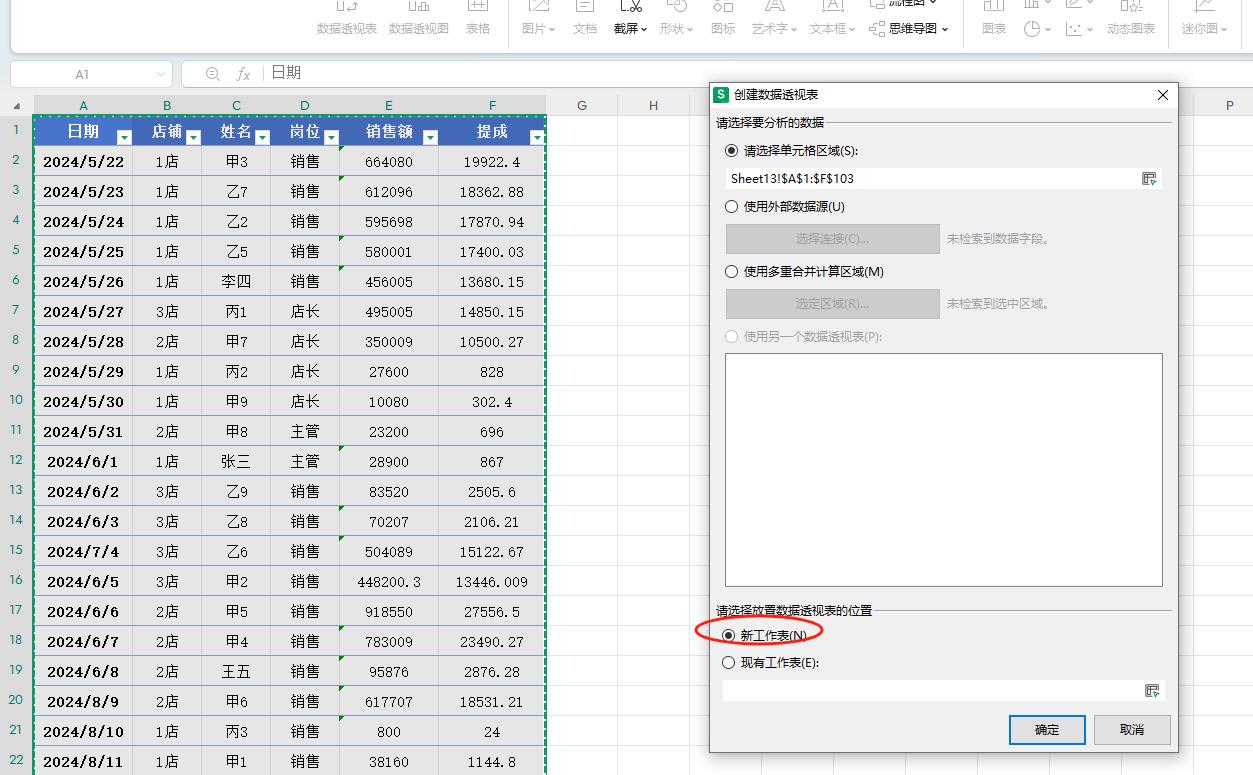The image size is (1253, 775).
Task: Click the 确定 button
Action: click(x=1047, y=730)
